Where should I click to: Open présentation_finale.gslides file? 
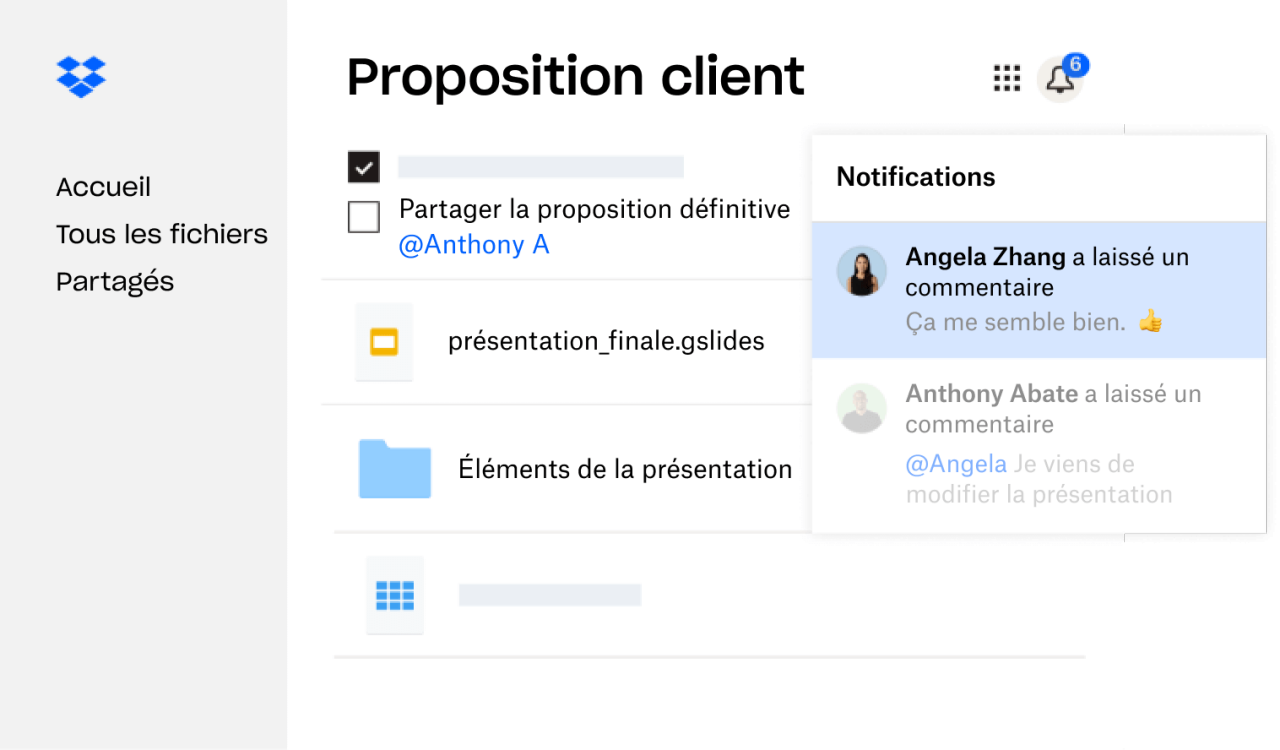point(606,342)
